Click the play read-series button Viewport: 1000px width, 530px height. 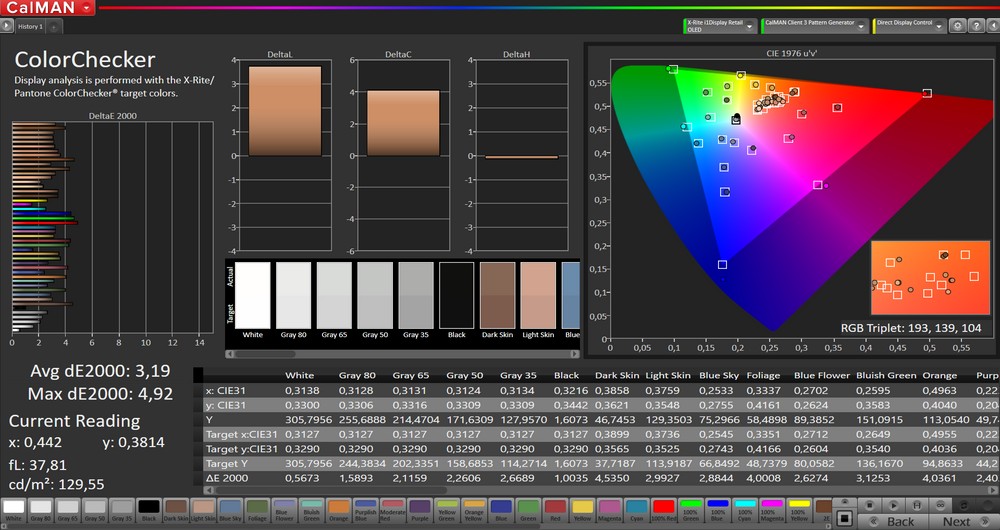893,505
